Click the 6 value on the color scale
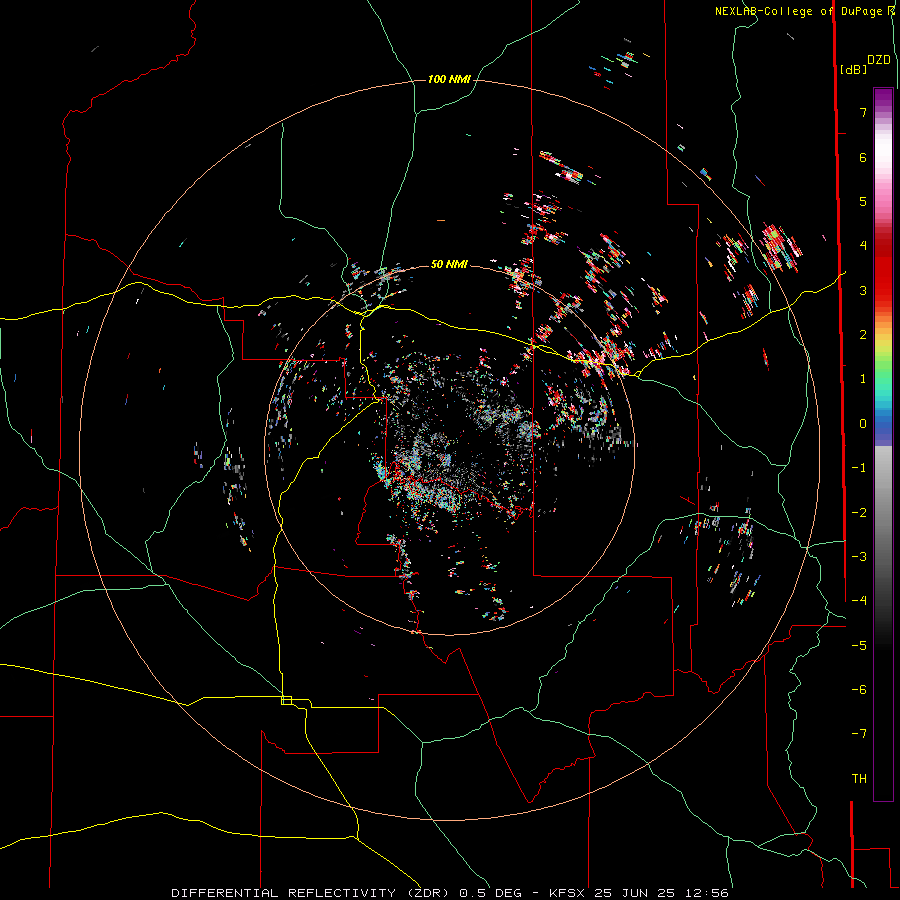The width and height of the screenshot is (900, 900). pos(863,157)
